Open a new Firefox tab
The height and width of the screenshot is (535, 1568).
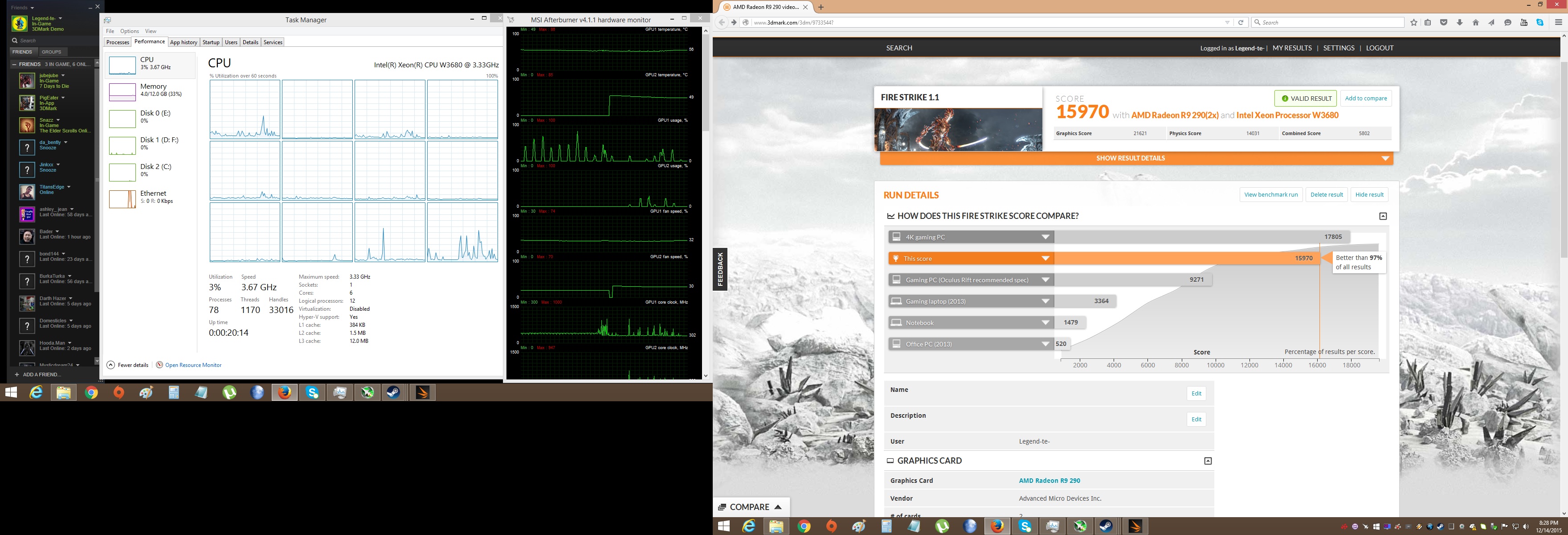click(821, 7)
